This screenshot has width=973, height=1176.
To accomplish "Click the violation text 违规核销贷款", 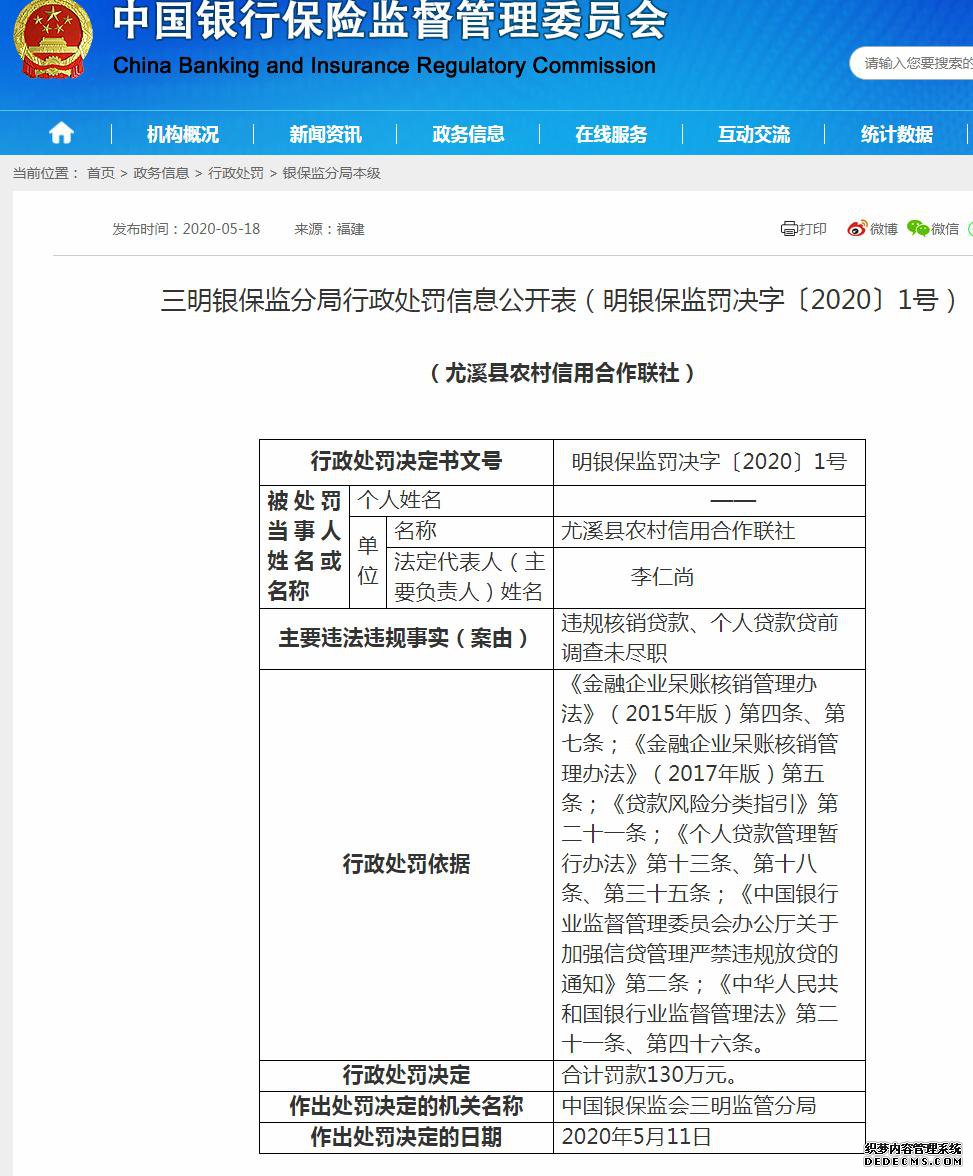I will [625, 622].
